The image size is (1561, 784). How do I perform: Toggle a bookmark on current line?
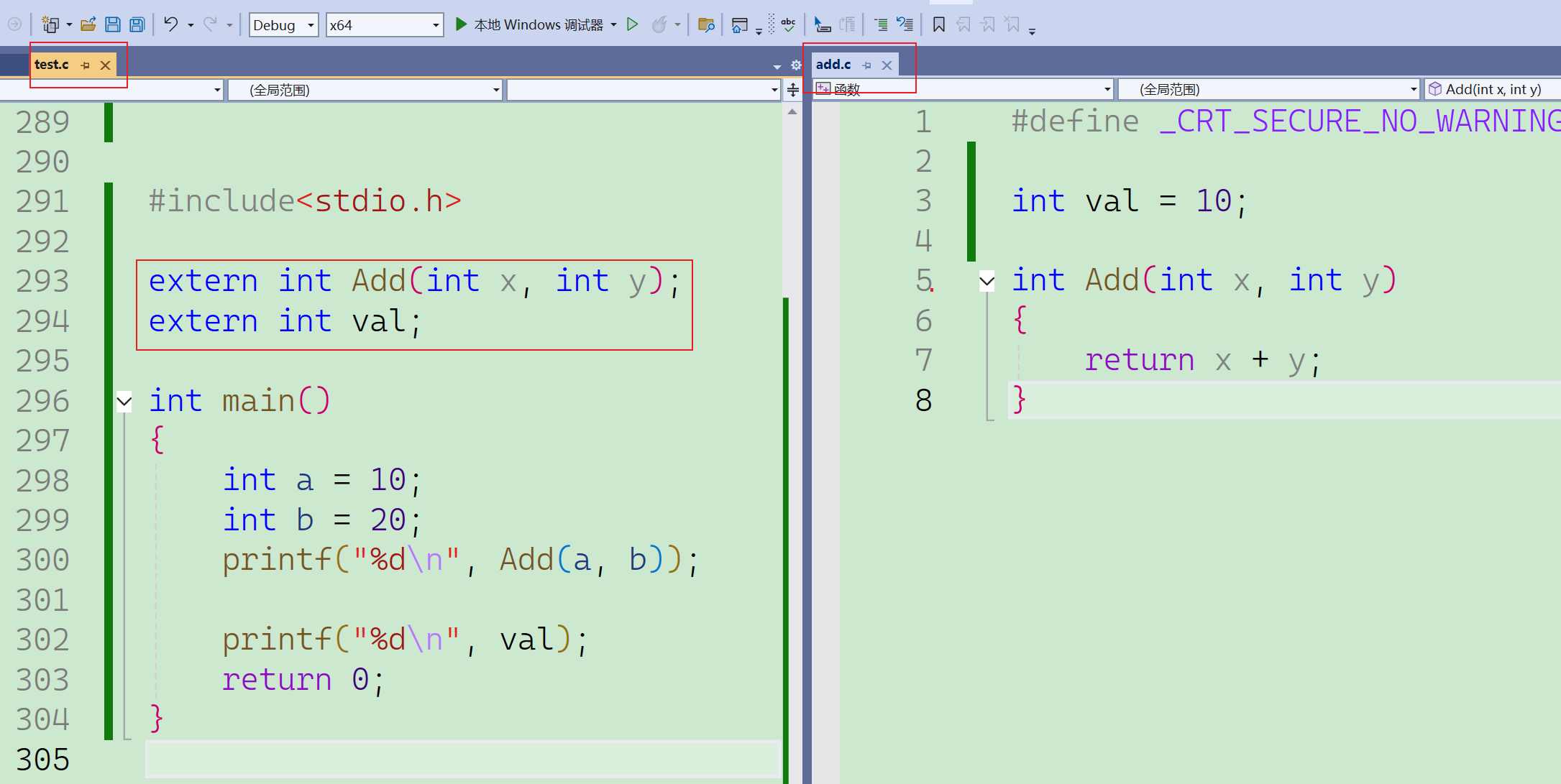point(938,25)
